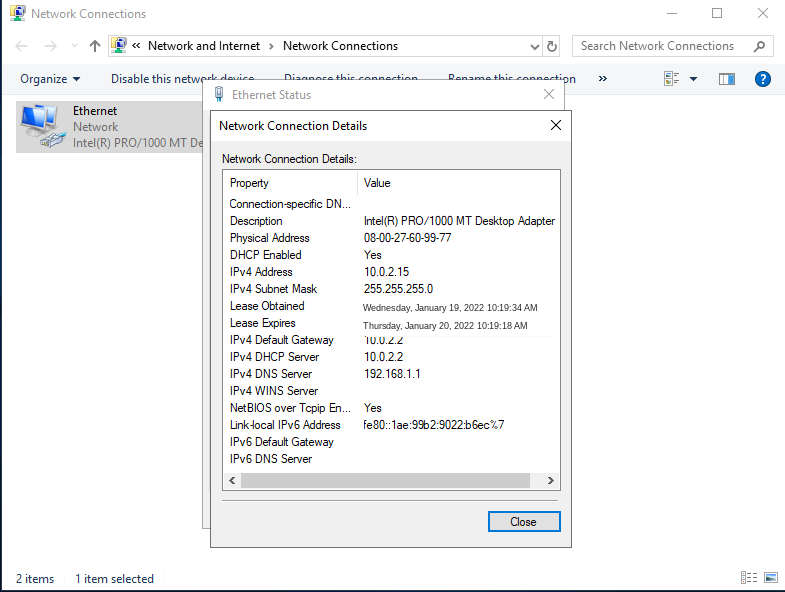Select the Description row
Screen dimensions: 785x592
tap(391, 221)
